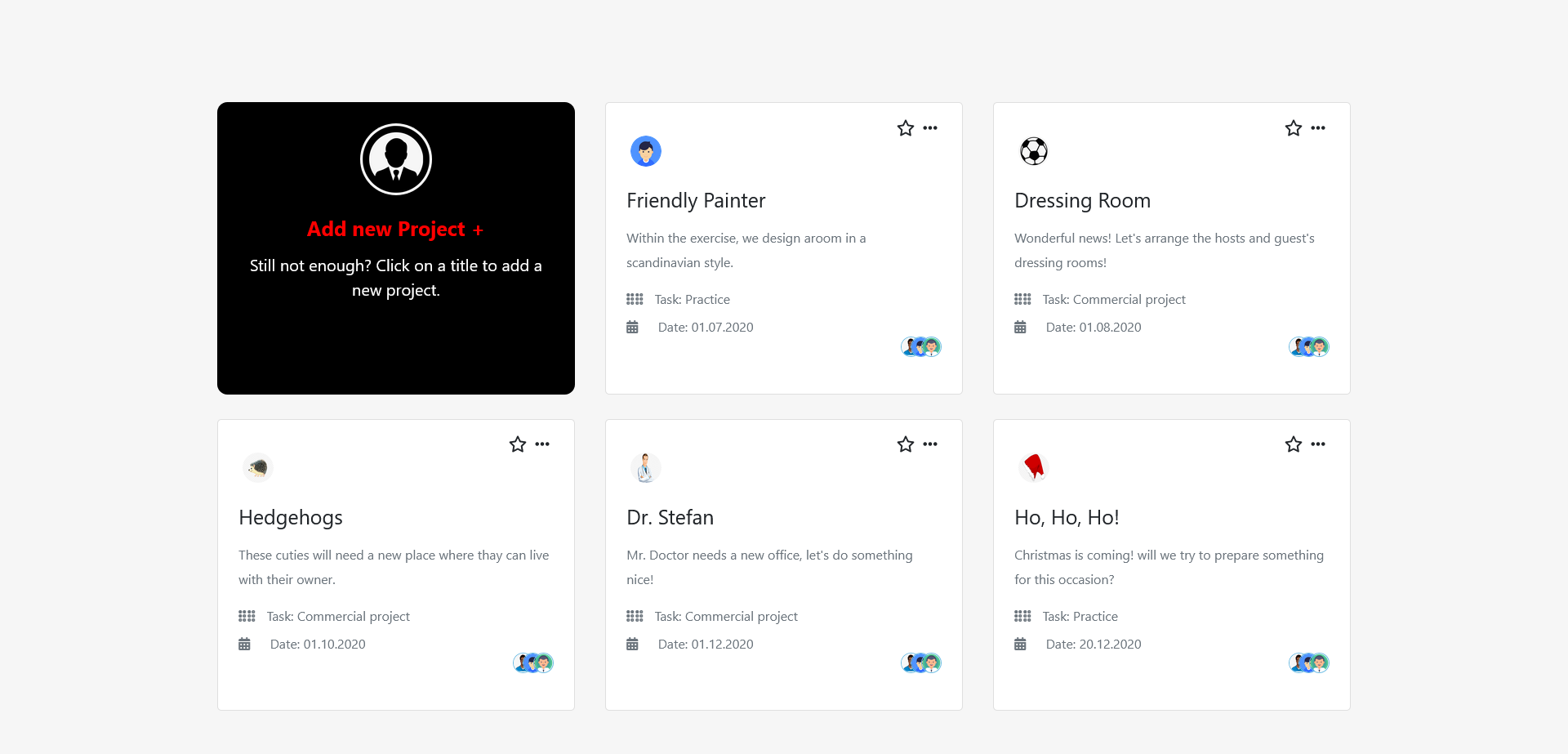Mark the Dr. Stefan project as favorite
Viewport: 1568px width, 754px height.
click(905, 444)
